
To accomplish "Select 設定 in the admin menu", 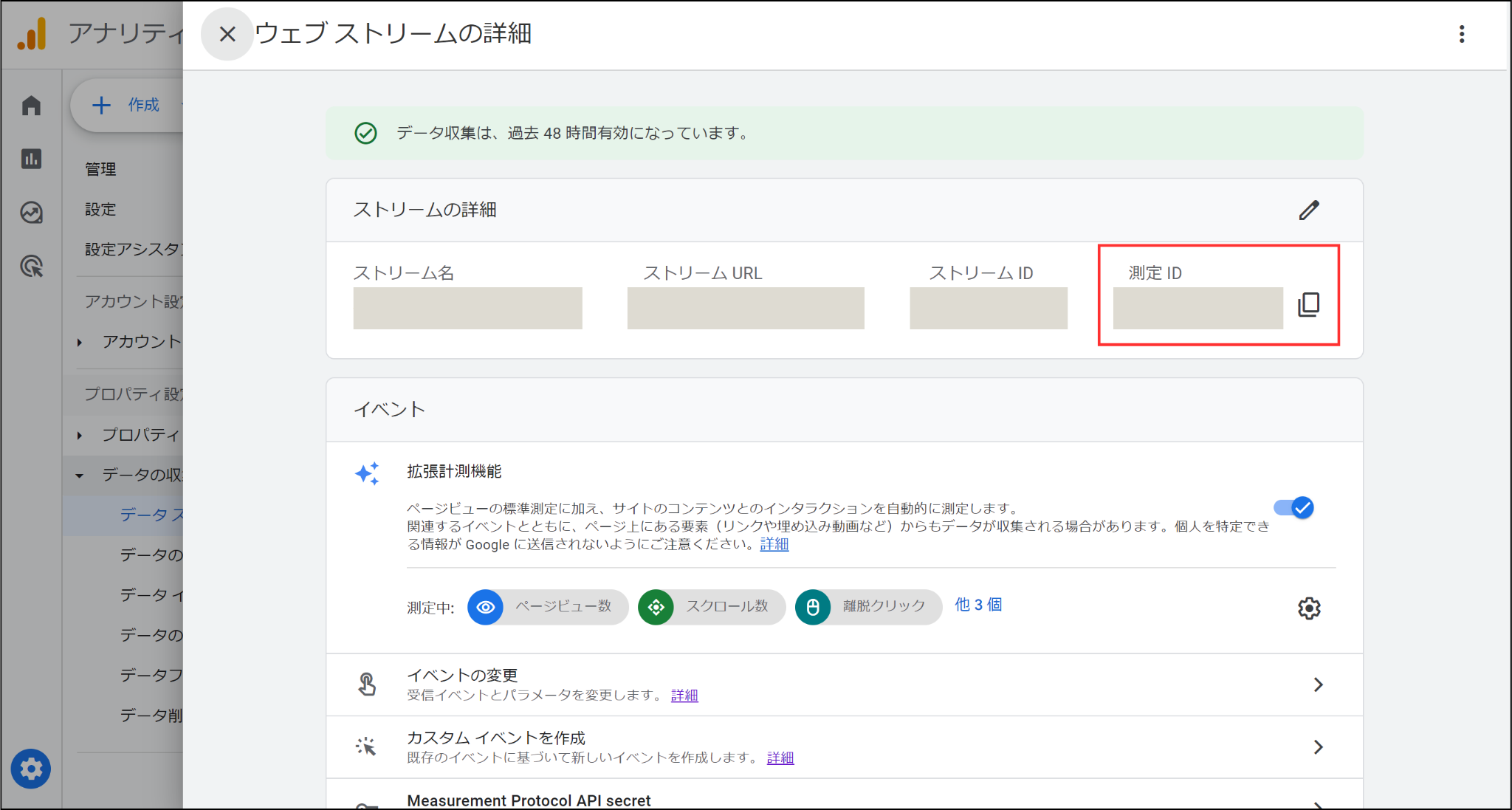I will 100,209.
